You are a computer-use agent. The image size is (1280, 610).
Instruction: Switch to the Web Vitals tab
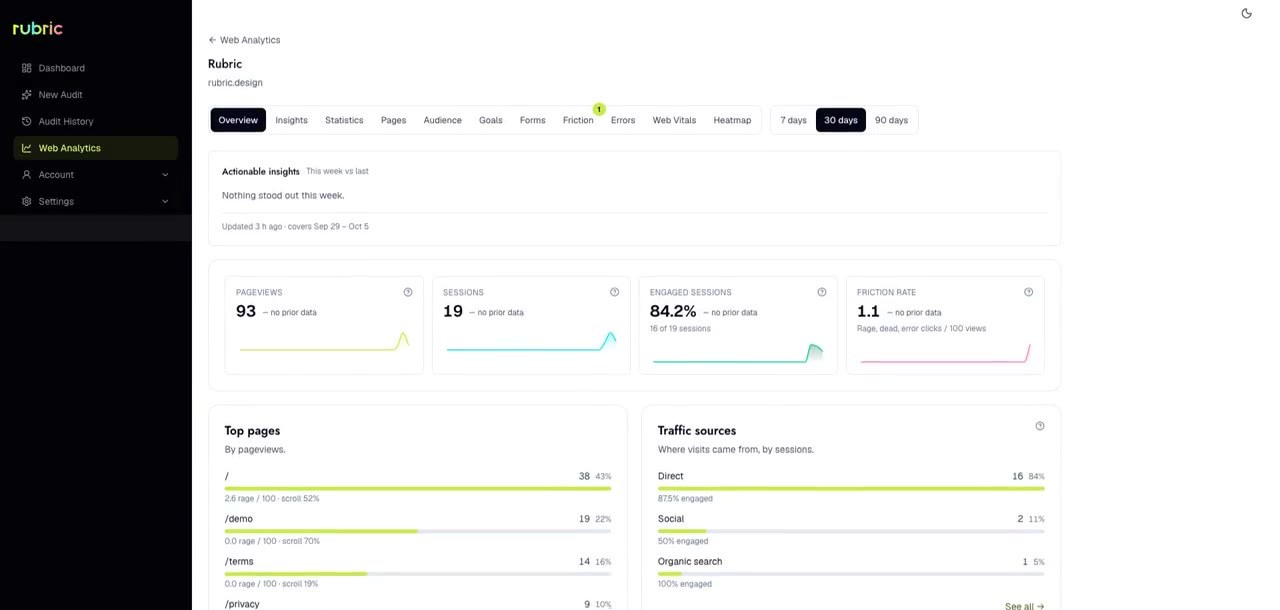(674, 120)
